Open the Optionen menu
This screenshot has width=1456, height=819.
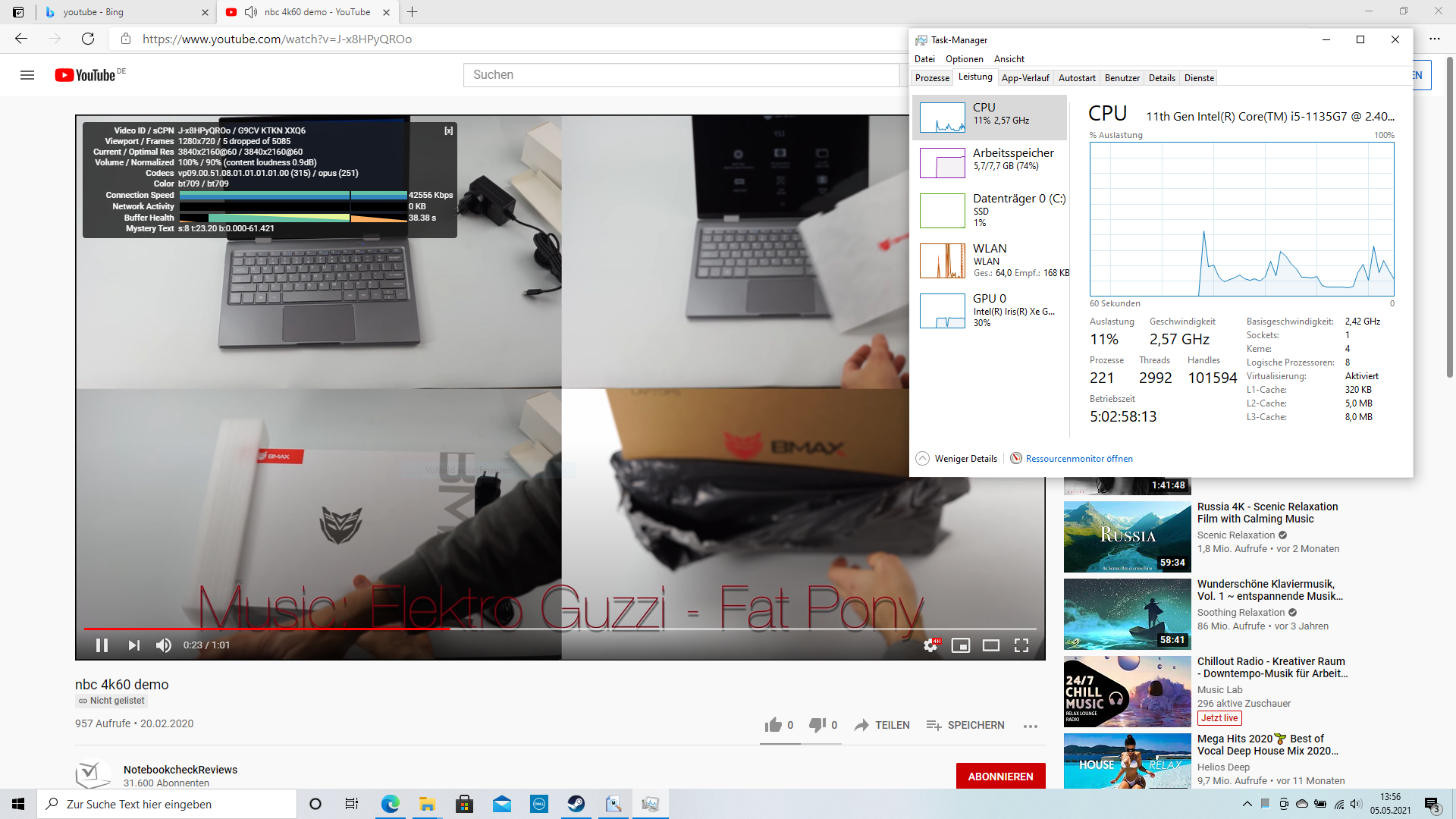pos(964,59)
